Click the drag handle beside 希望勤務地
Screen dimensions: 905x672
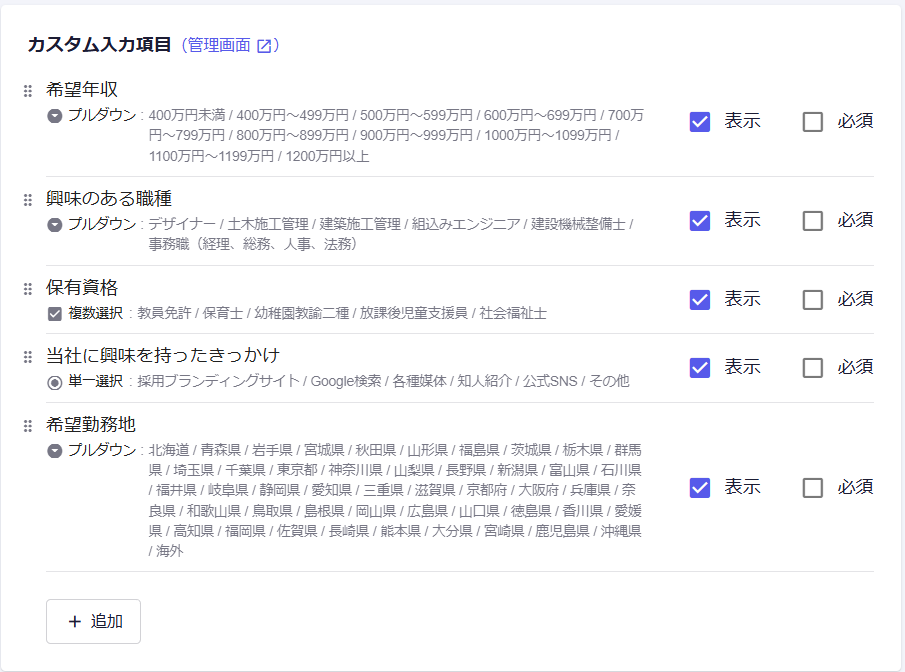point(28,426)
